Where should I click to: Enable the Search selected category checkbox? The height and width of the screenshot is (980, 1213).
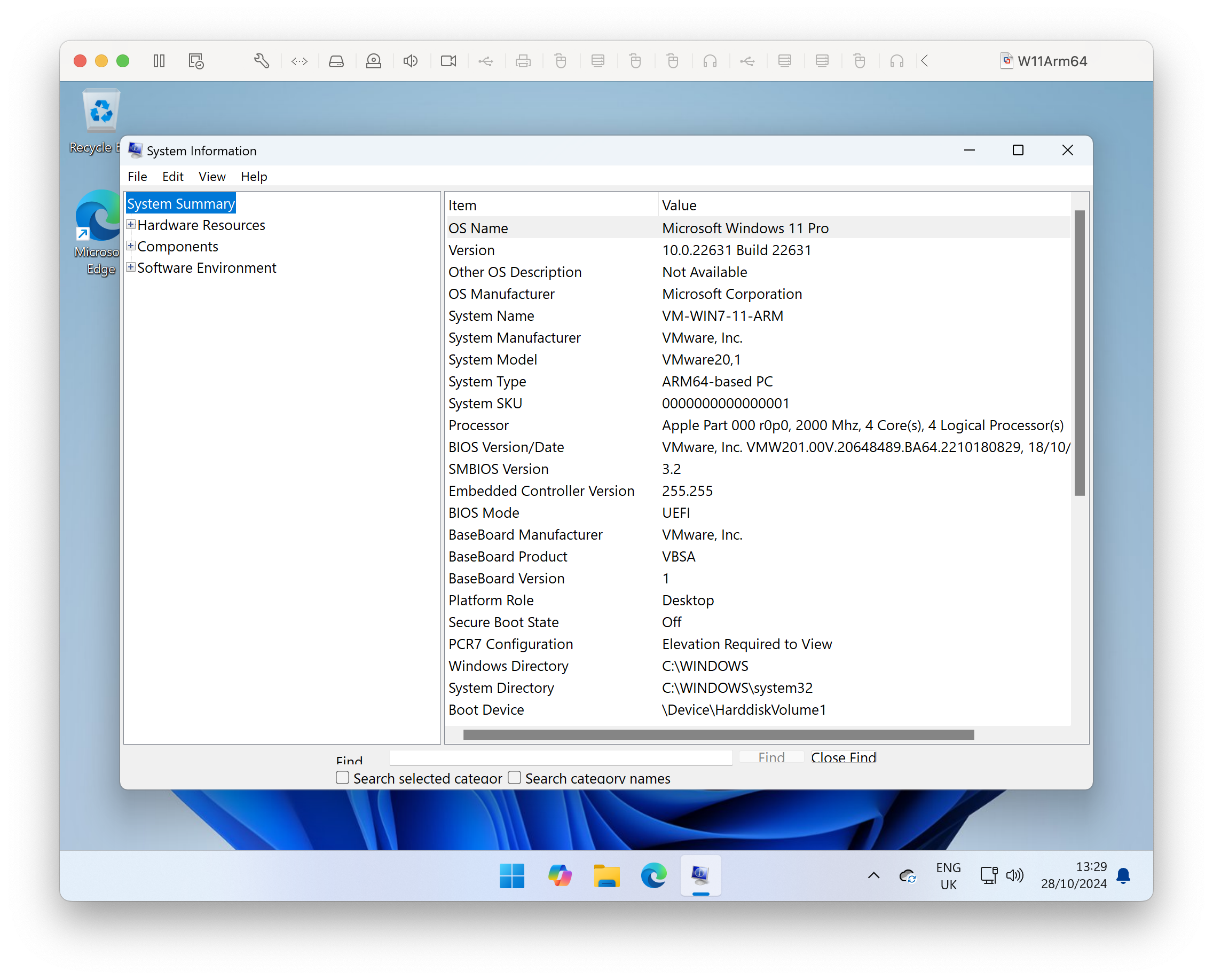(x=342, y=777)
